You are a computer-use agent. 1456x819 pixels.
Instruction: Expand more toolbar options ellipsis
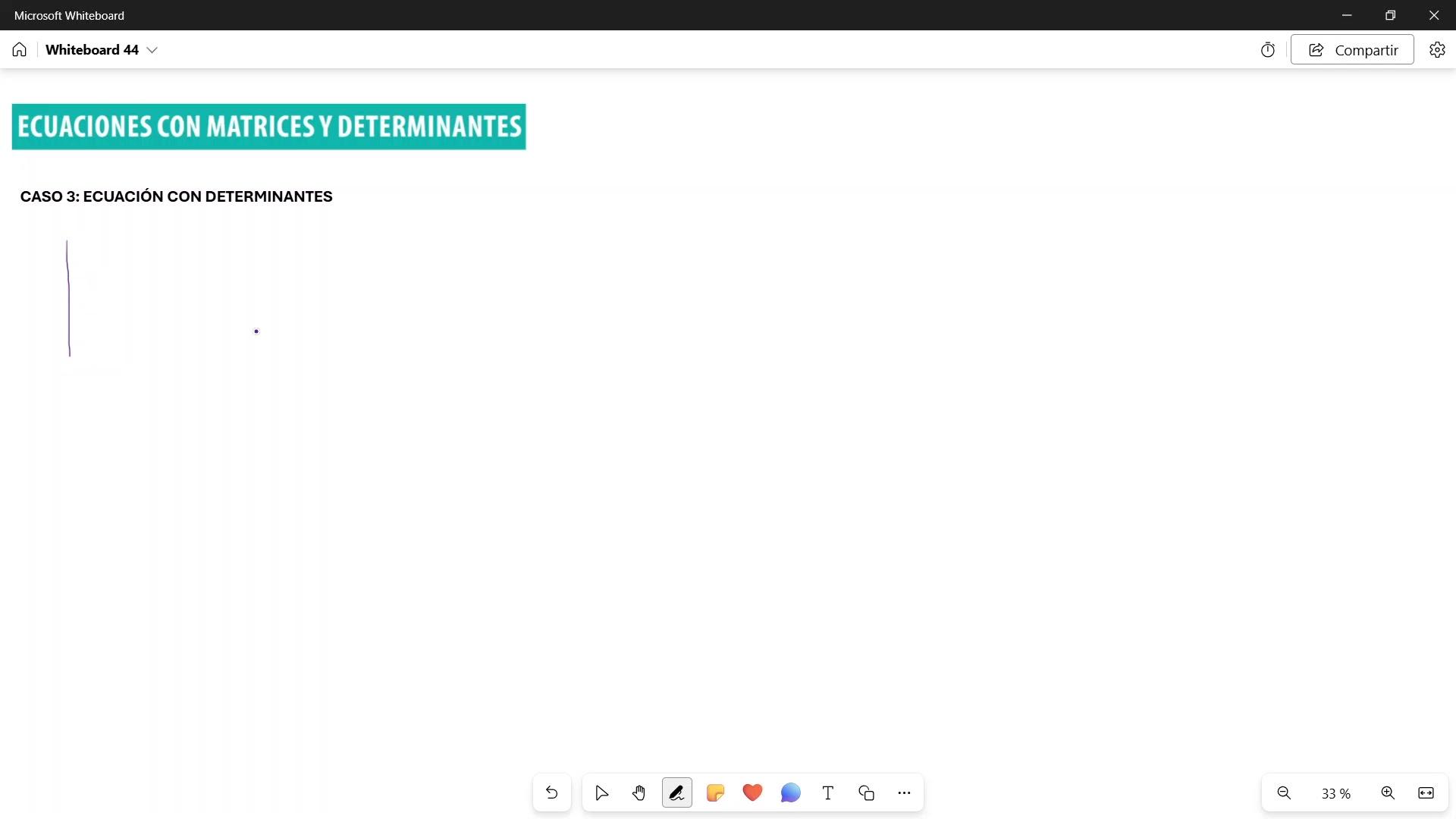coord(904,793)
